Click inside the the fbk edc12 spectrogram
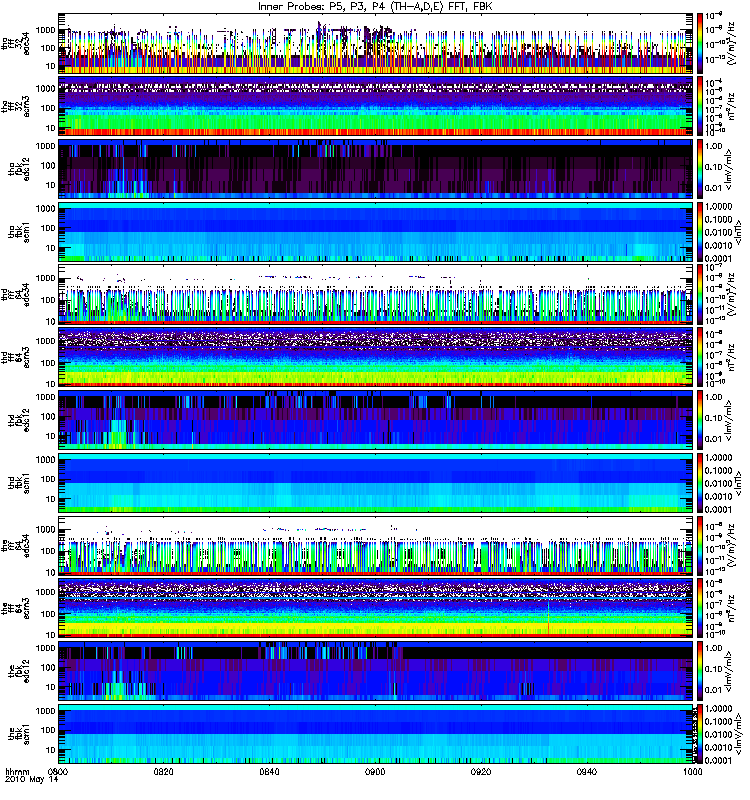This screenshot has height=800, width=750. (375, 671)
